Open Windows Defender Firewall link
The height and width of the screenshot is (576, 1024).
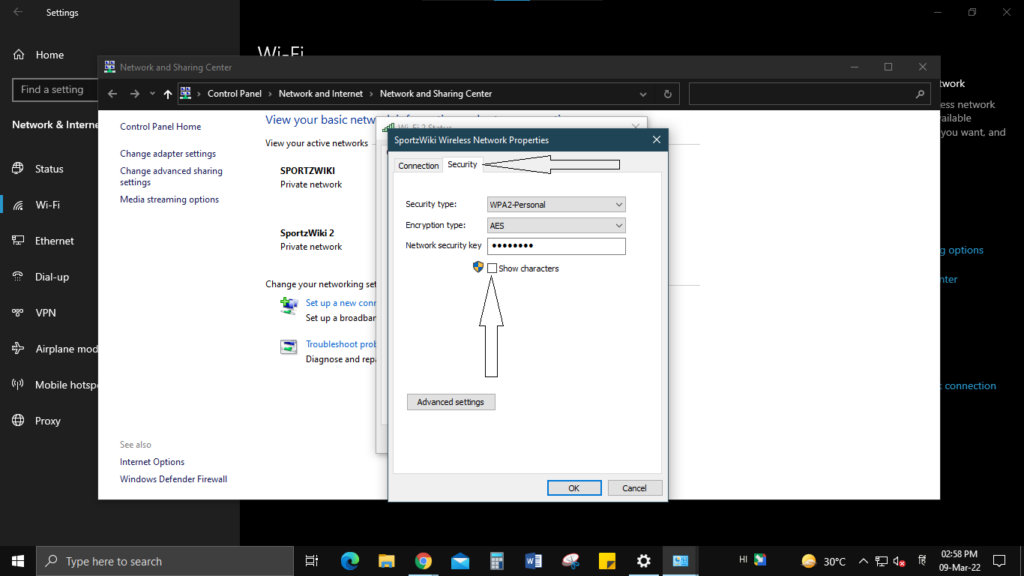click(x=174, y=479)
